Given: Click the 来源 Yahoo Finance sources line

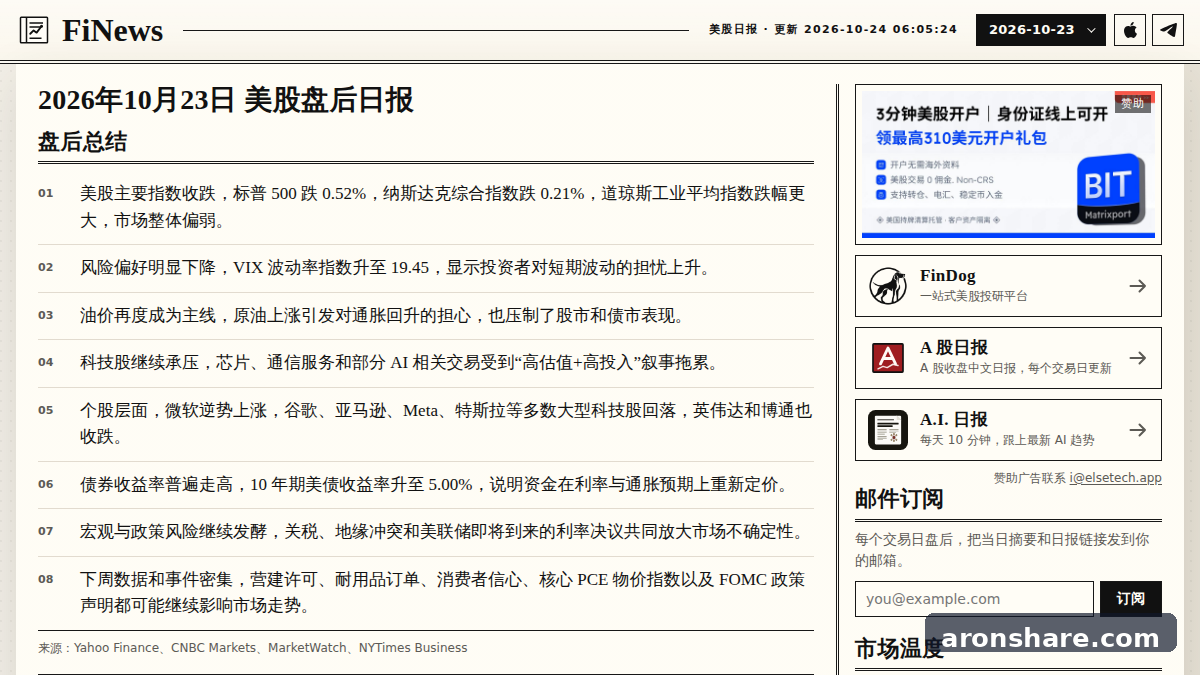Looking at the screenshot, I should tap(253, 648).
